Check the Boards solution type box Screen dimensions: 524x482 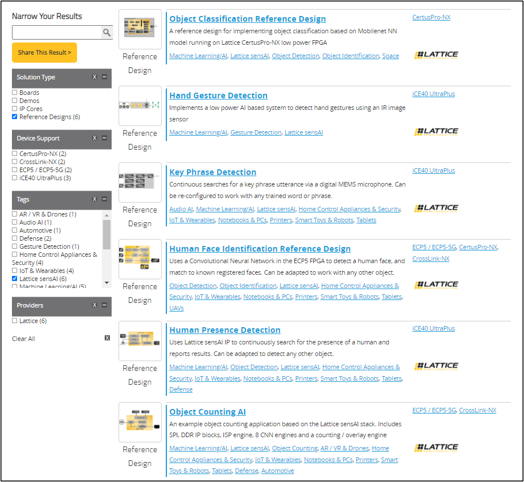point(14,92)
